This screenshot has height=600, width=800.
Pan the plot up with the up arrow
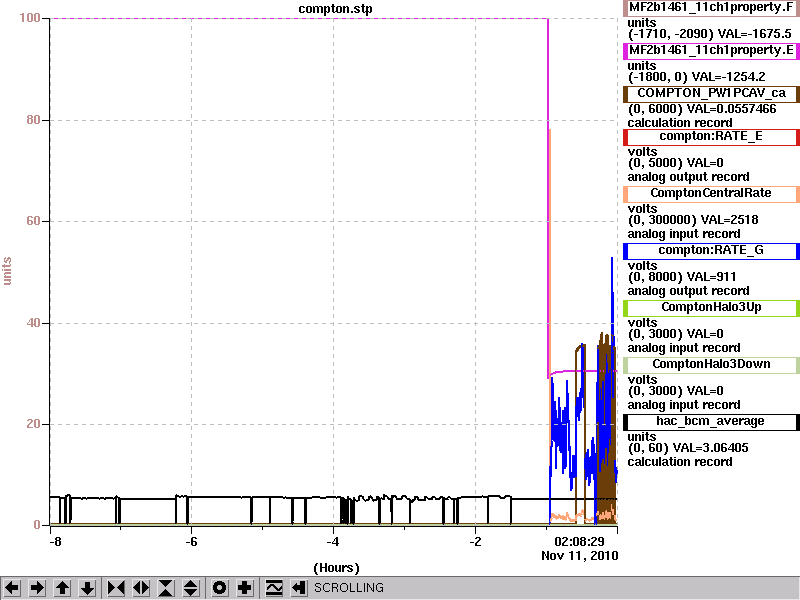click(62, 588)
